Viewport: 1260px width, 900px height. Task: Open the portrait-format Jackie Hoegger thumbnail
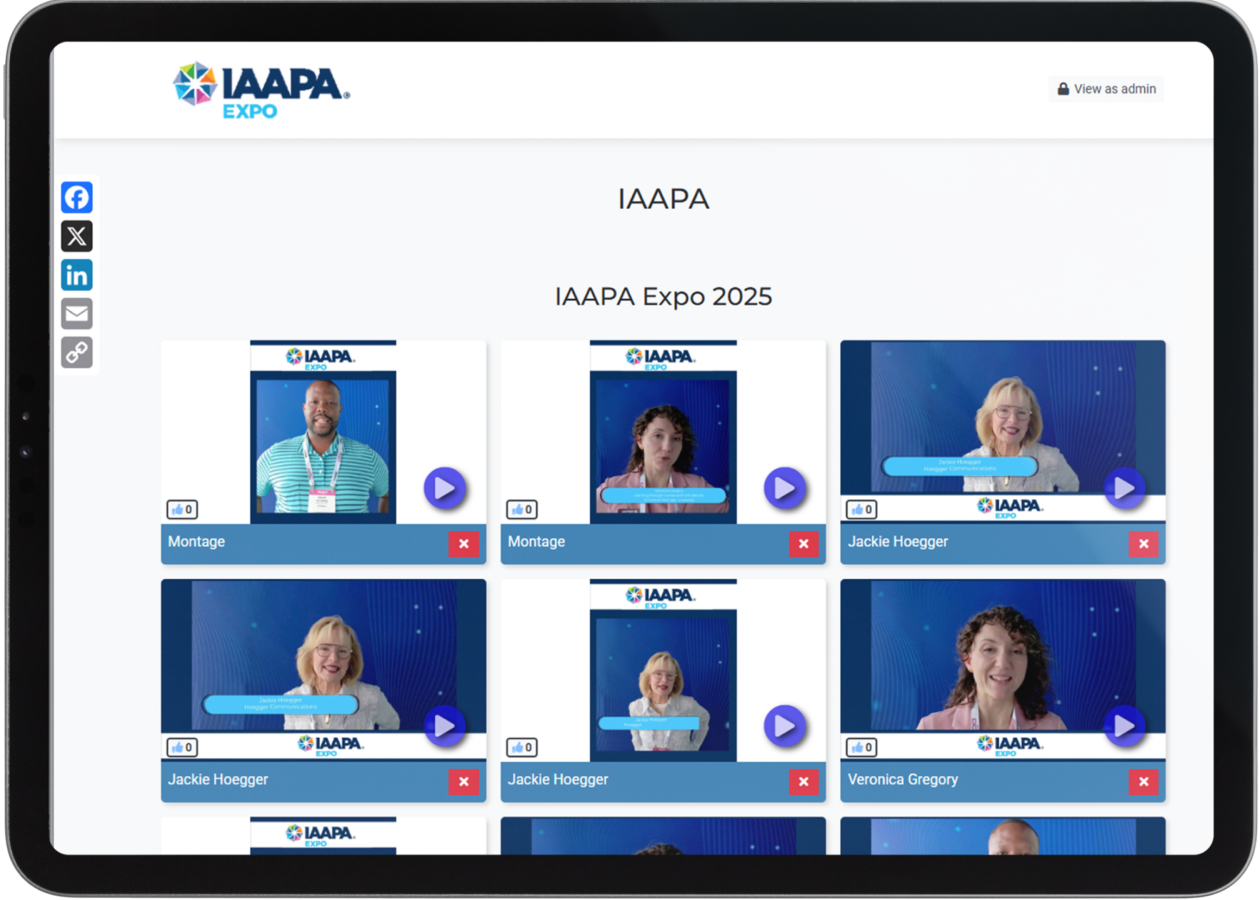(x=663, y=670)
